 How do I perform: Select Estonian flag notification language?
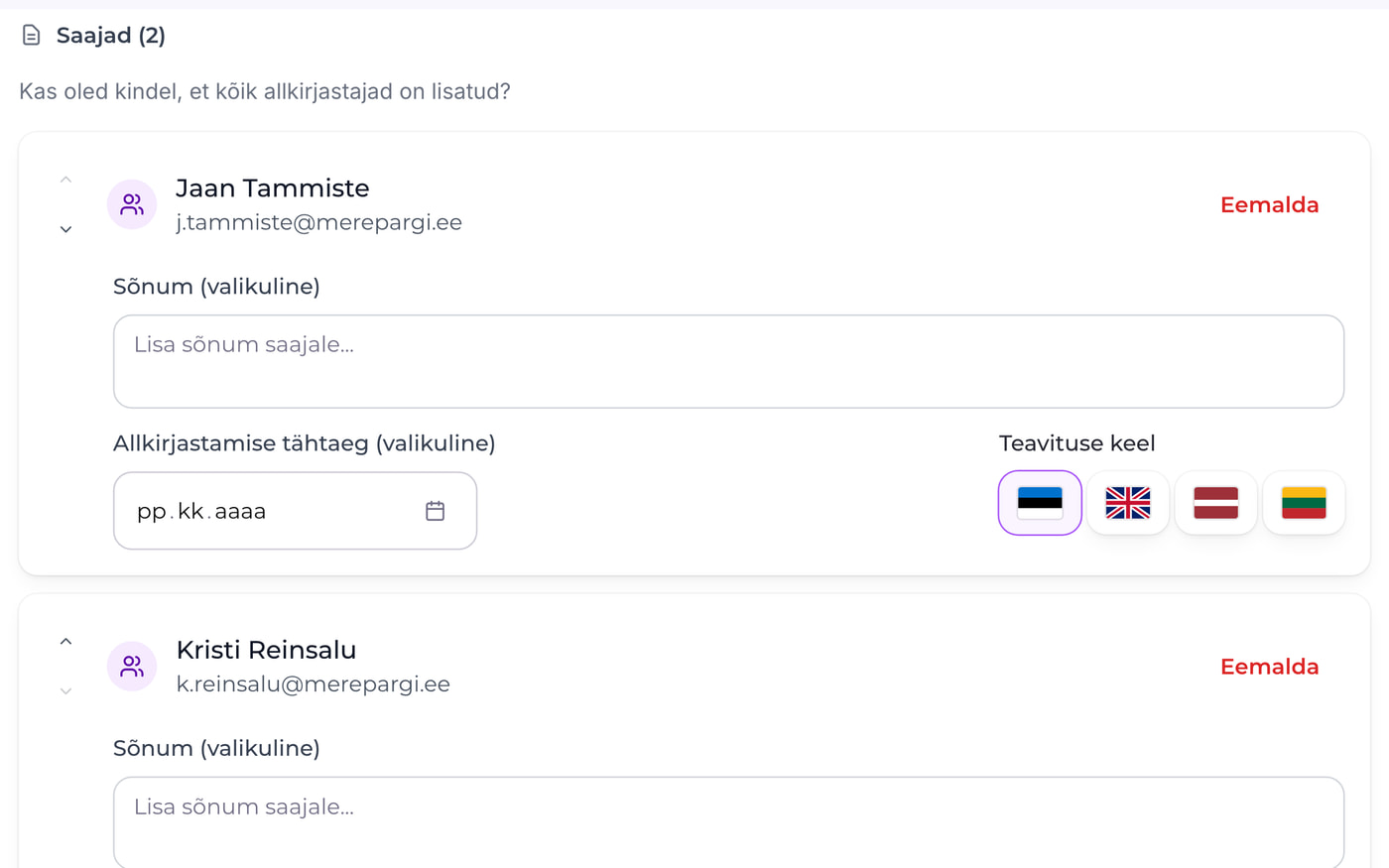pyautogui.click(x=1040, y=503)
